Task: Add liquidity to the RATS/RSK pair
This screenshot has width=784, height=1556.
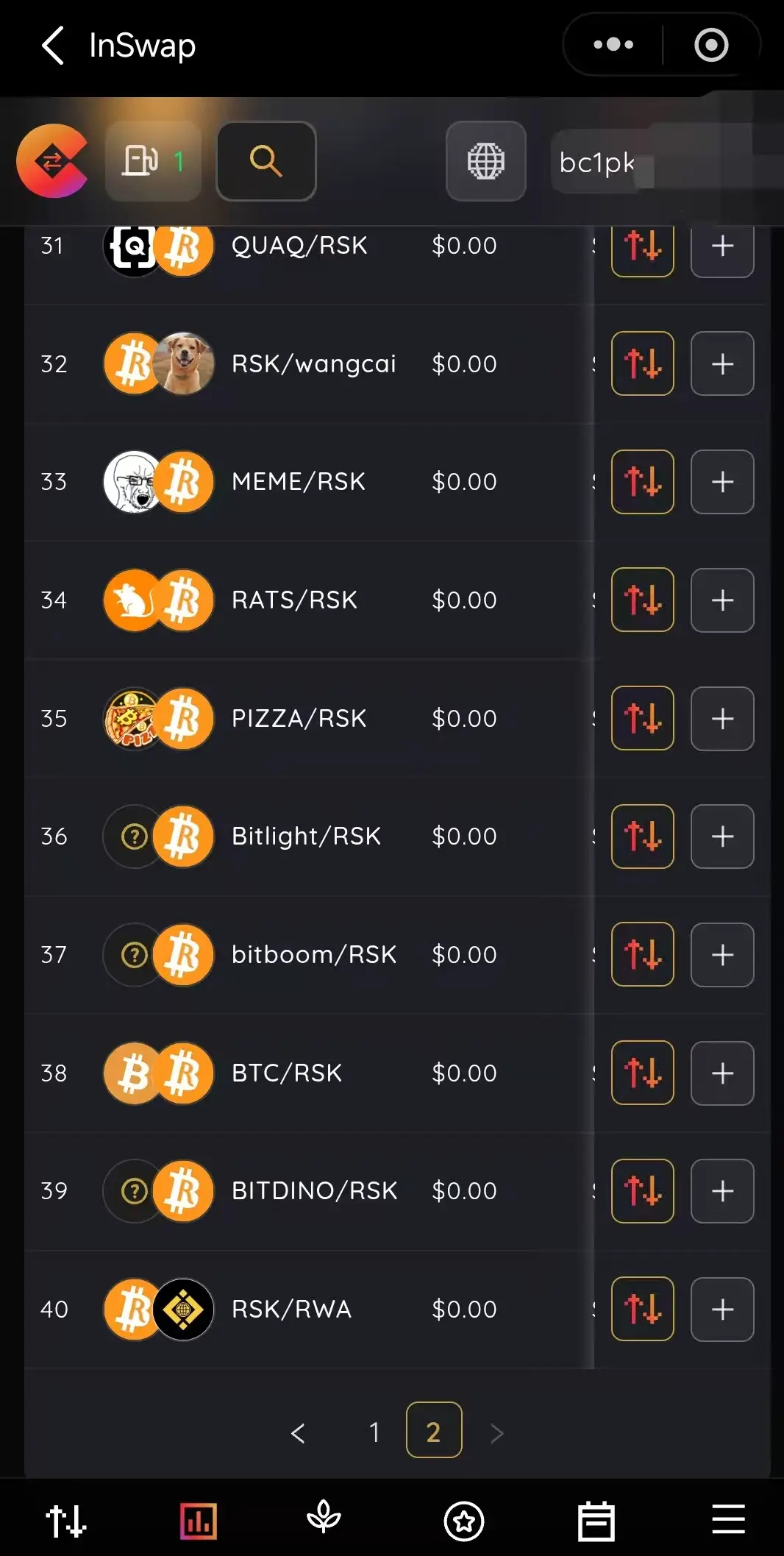Action: [722, 600]
